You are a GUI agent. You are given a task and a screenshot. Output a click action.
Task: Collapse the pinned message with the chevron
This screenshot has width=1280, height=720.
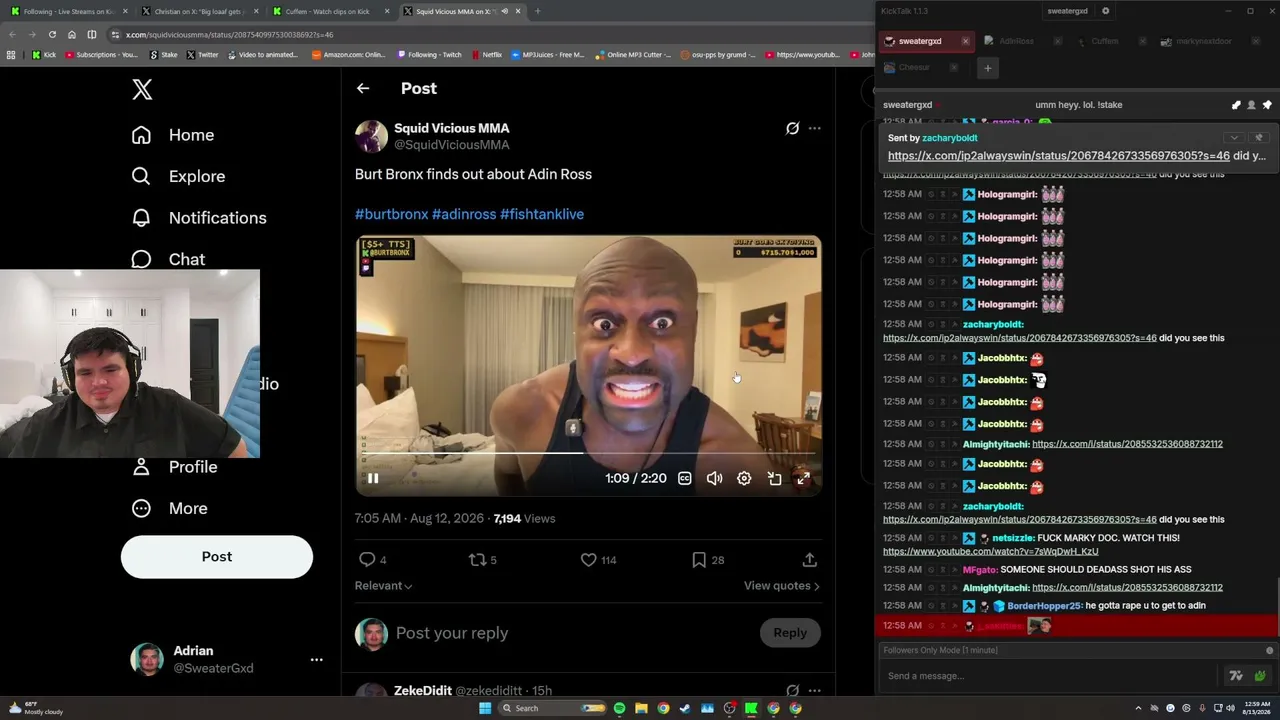1234,137
